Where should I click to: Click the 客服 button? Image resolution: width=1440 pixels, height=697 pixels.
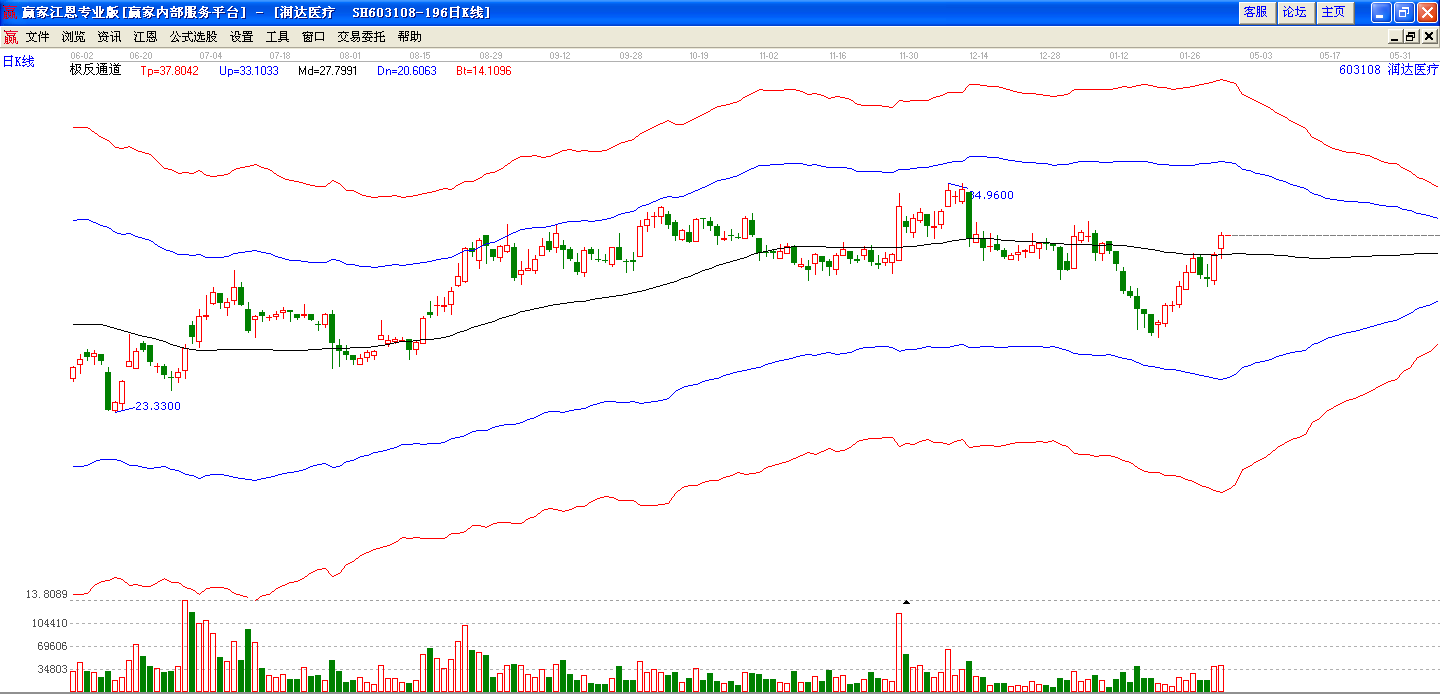tap(1255, 12)
